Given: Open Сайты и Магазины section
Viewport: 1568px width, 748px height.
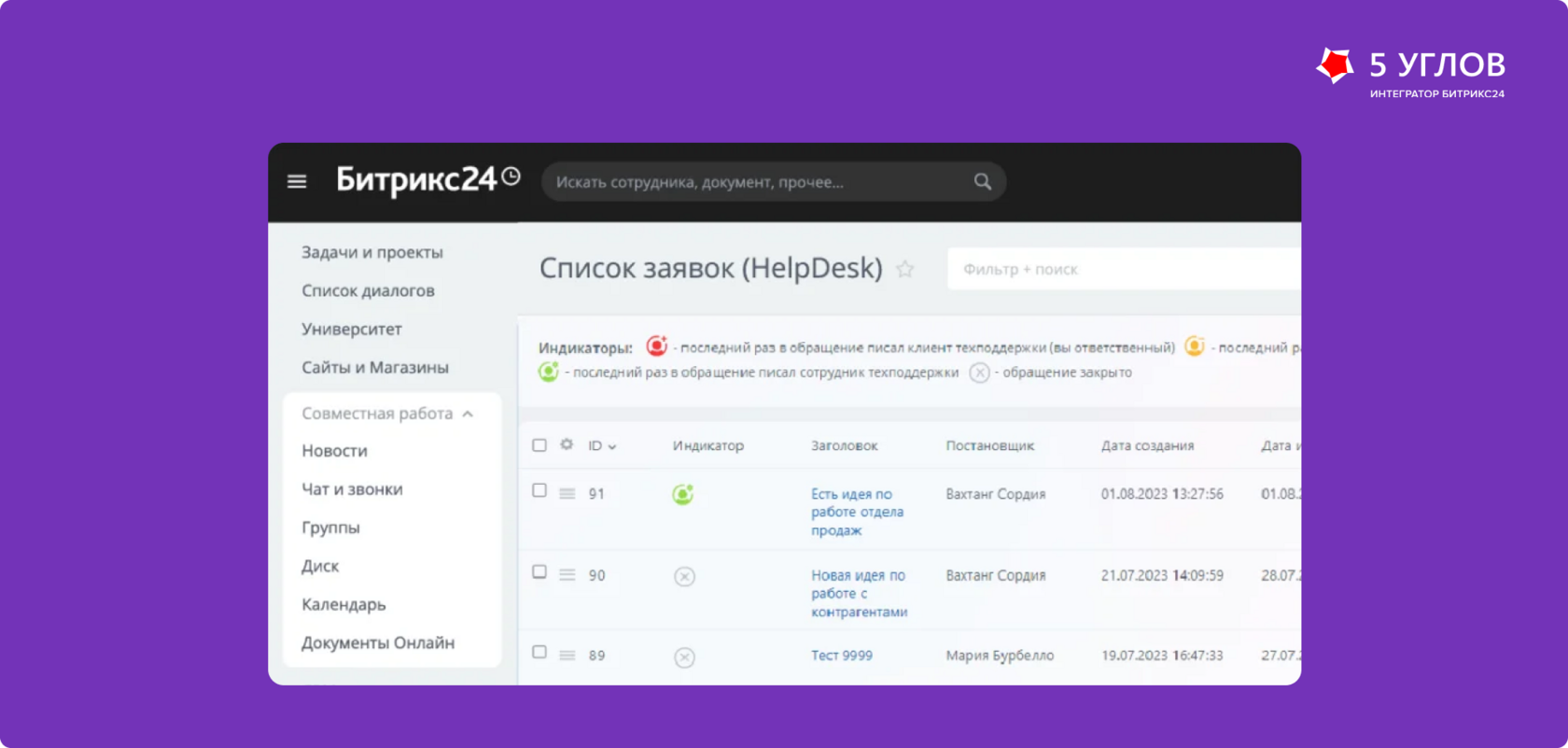Looking at the screenshot, I should (375, 367).
